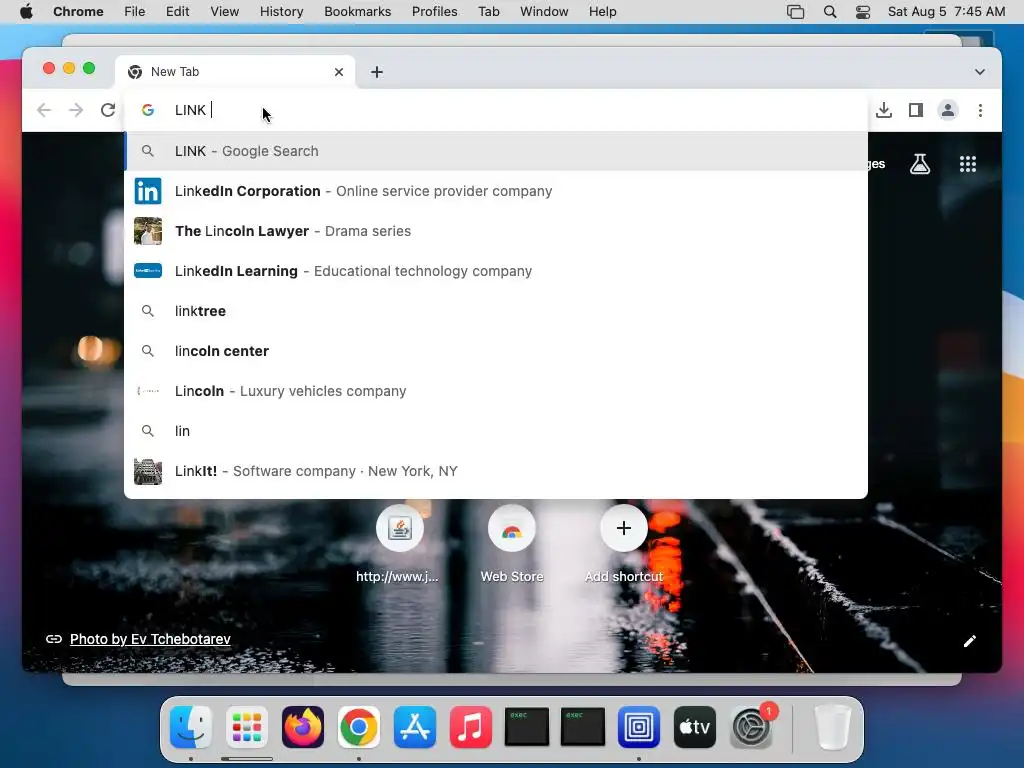This screenshot has height=768, width=1024.
Task: Open the History menu
Action: (281, 12)
